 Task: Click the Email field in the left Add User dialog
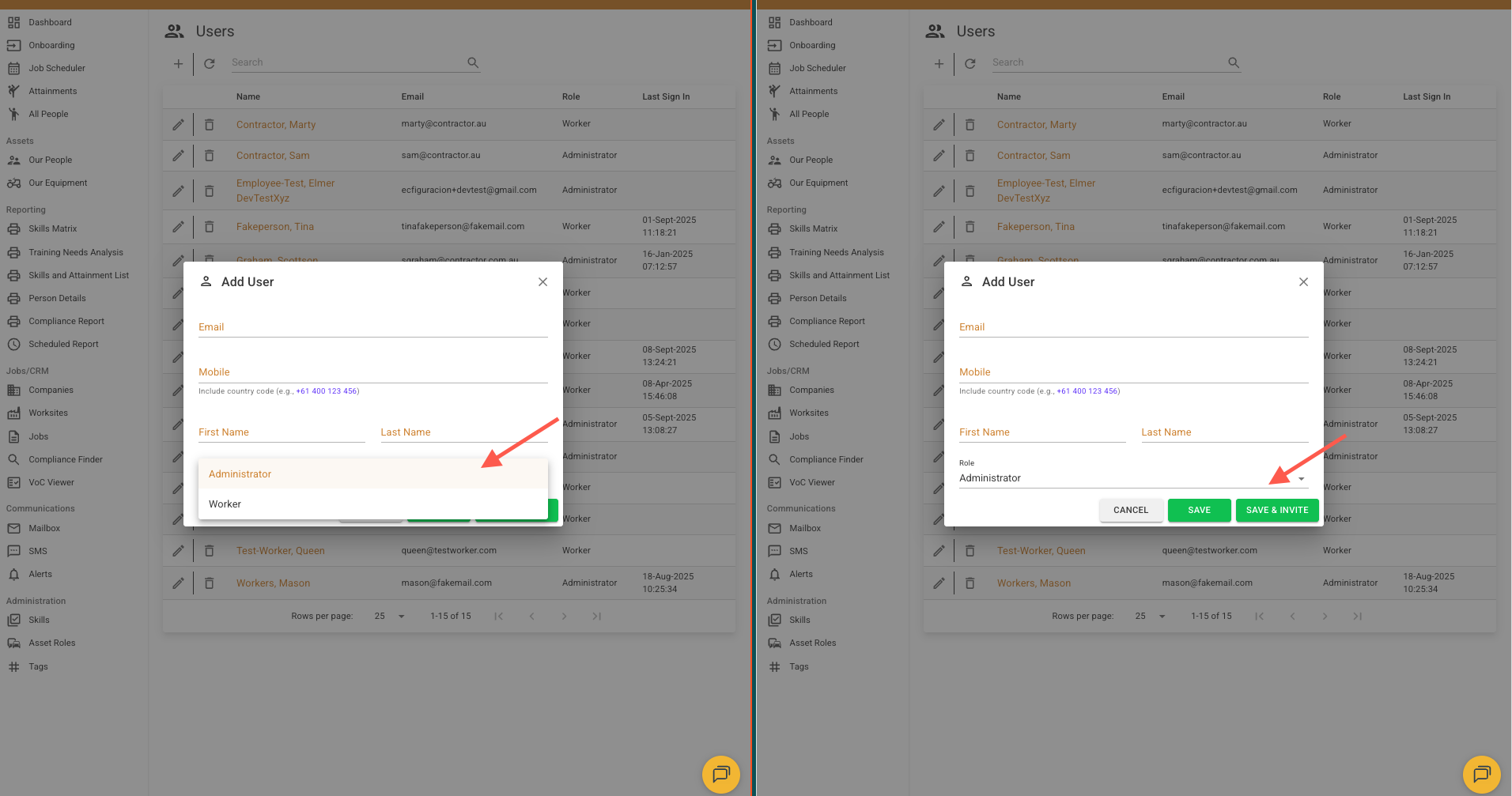pyautogui.click(x=372, y=327)
